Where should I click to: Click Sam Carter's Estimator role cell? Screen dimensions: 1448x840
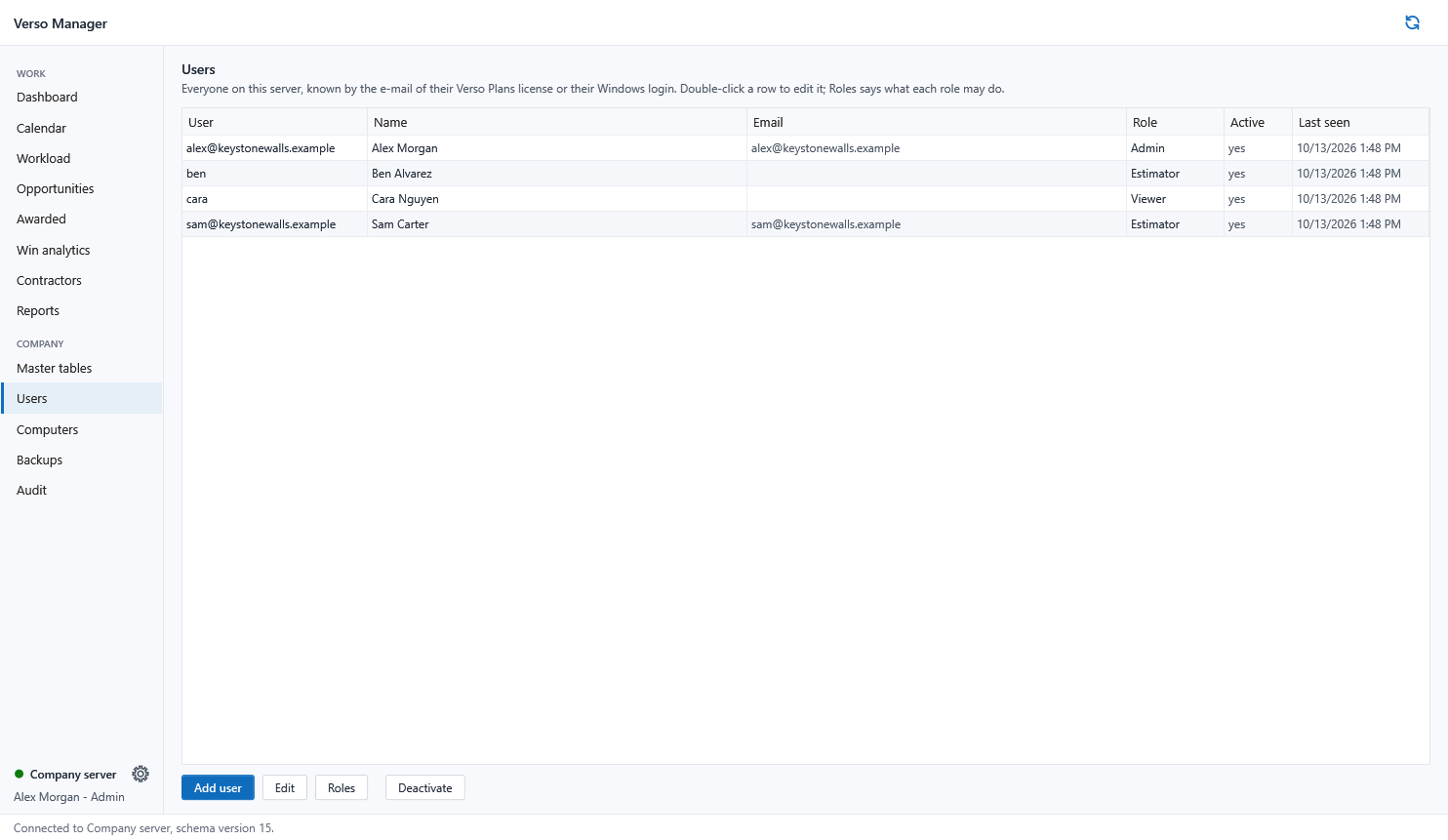coord(1175,224)
